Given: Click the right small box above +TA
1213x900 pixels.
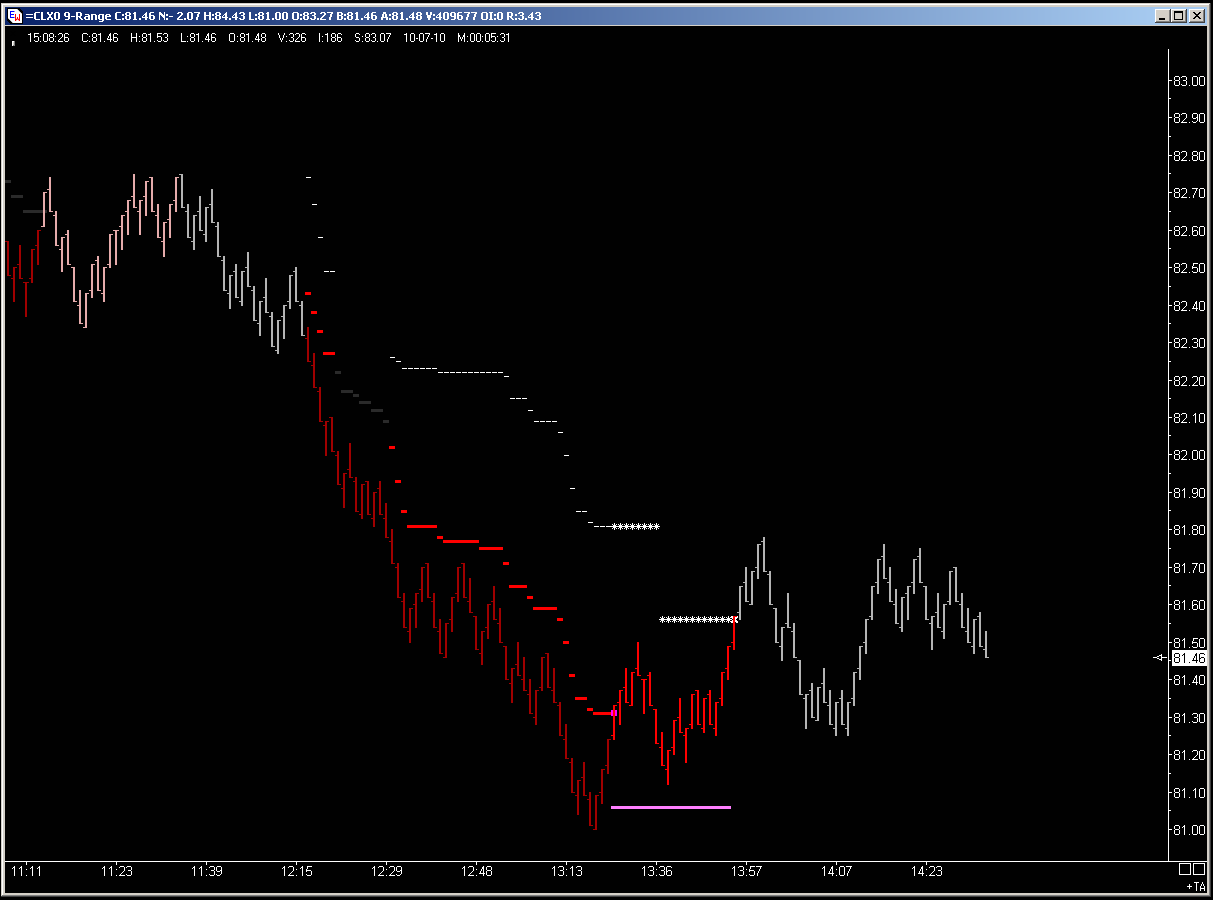Looking at the screenshot, I should click(x=1199, y=869).
